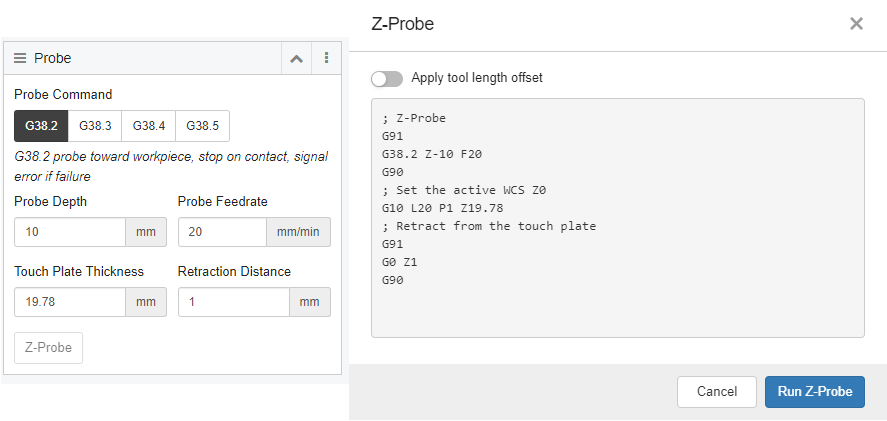Click the Probe Feedrate input field

pos(222,232)
